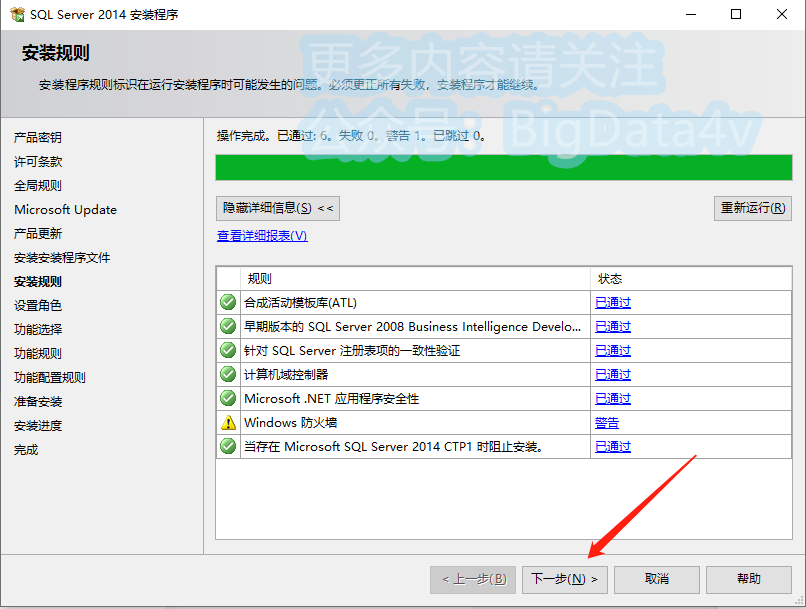Select 产品密钥 step in sidebar
806x609 pixels.
tap(38, 138)
